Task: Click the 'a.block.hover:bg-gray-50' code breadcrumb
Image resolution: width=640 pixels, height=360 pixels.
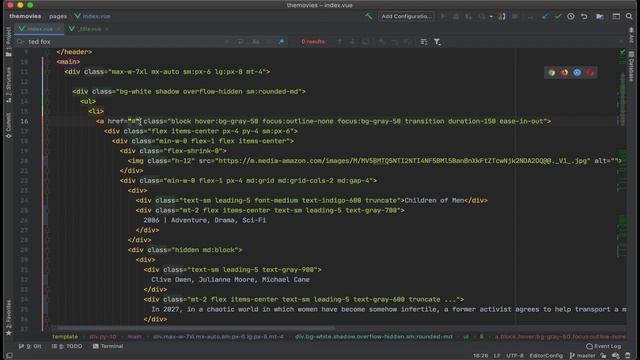Action: pyautogui.click(x=560, y=337)
